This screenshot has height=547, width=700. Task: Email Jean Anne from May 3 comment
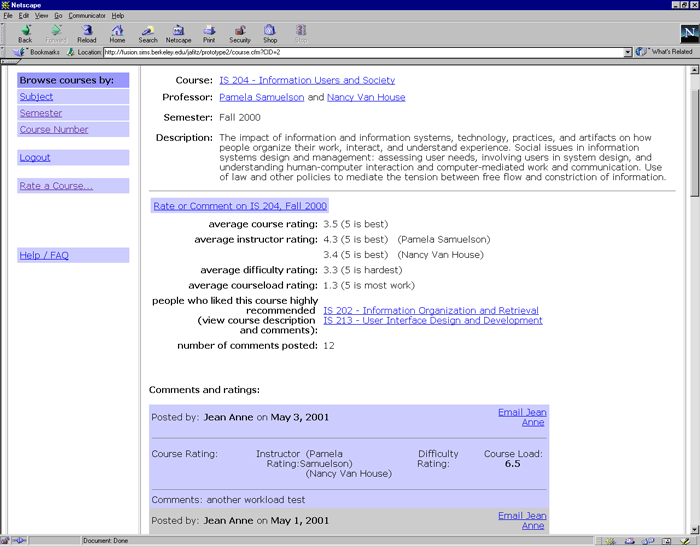click(x=522, y=417)
